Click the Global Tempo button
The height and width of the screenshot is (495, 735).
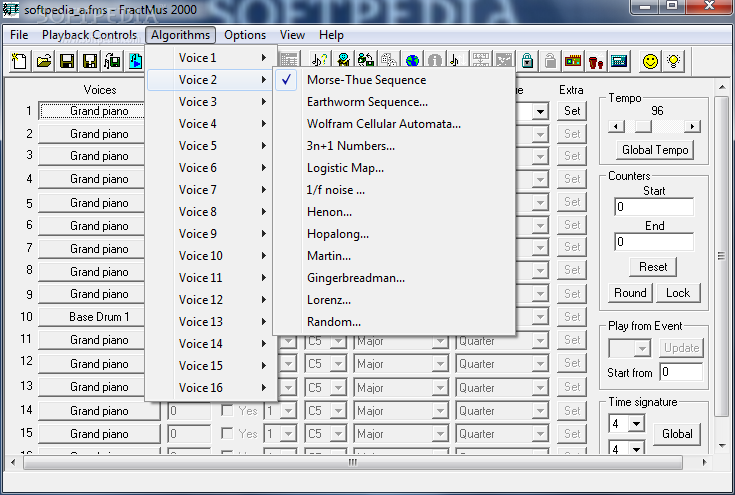tap(655, 150)
